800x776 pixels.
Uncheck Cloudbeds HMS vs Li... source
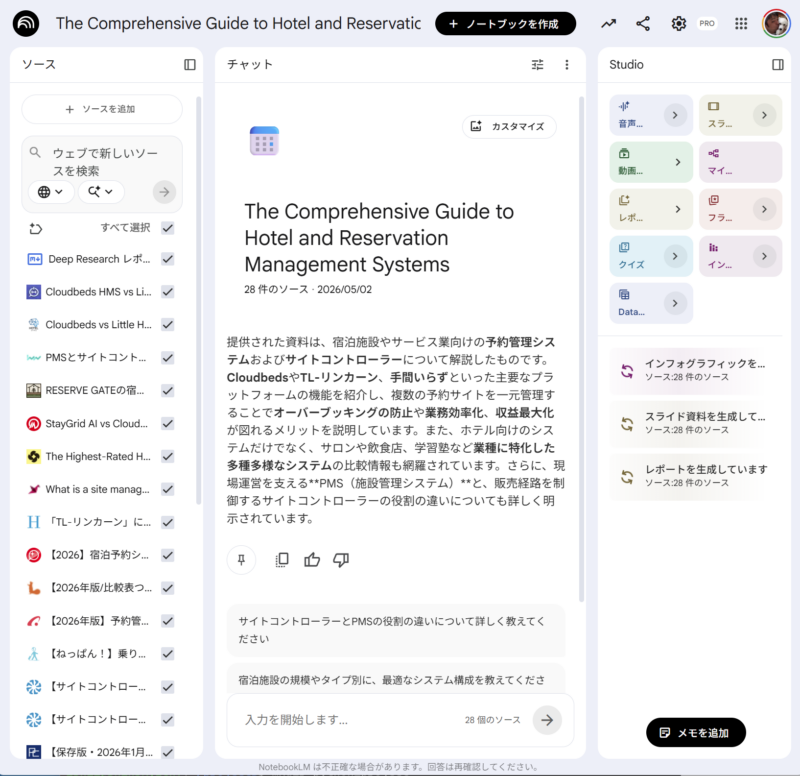(x=168, y=292)
